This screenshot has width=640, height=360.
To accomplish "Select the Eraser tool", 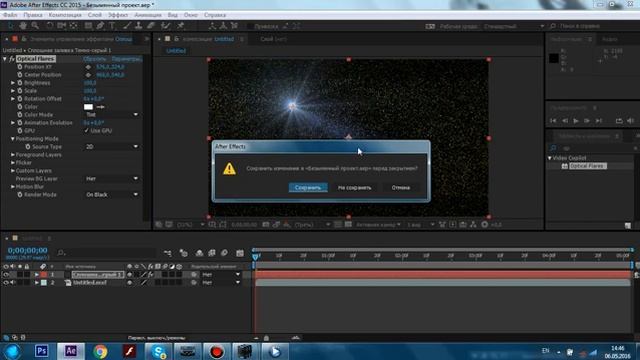I will (x=151, y=26).
